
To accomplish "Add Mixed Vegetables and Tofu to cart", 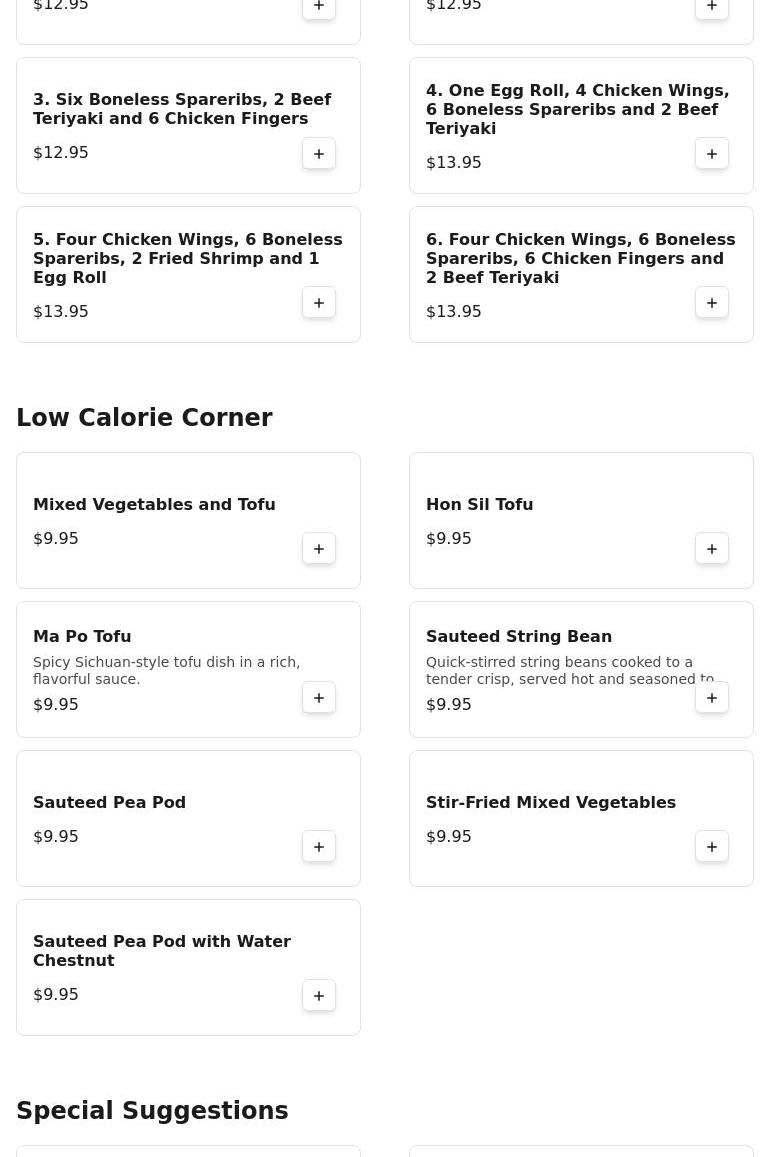I will pyautogui.click(x=319, y=549).
